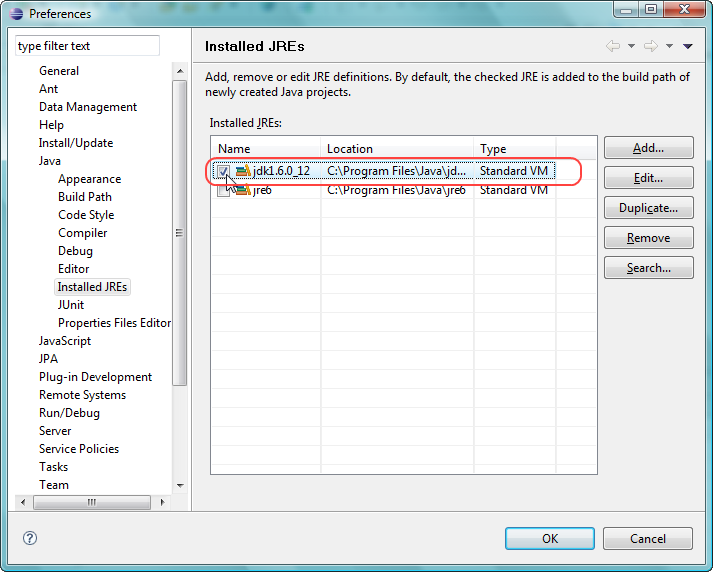Check the jre6 checkbox
This screenshot has height=572, width=713.
click(x=224, y=190)
